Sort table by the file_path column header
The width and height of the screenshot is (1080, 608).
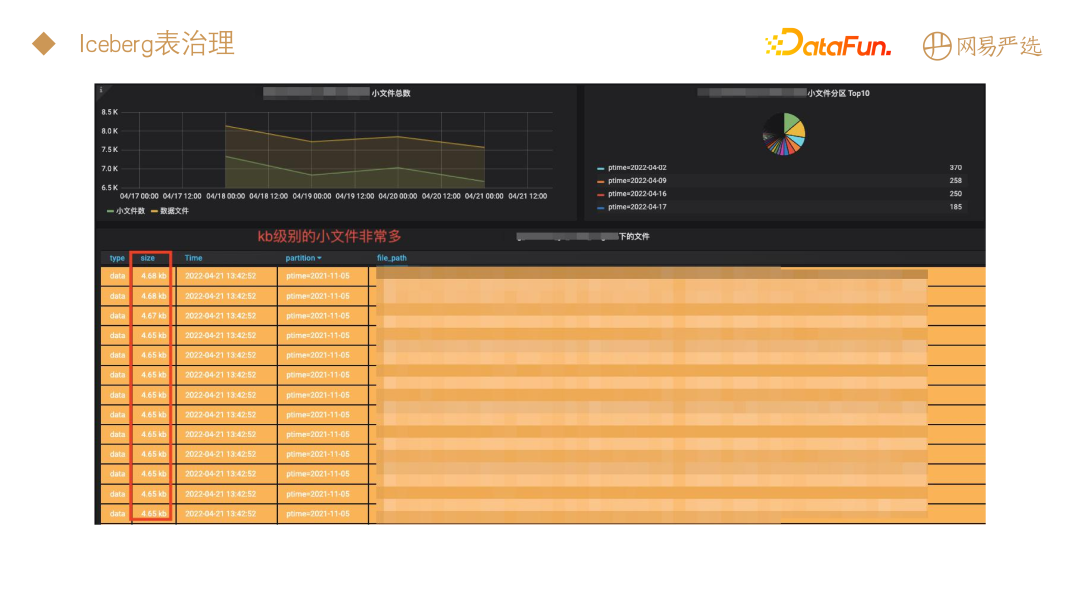tap(391, 258)
